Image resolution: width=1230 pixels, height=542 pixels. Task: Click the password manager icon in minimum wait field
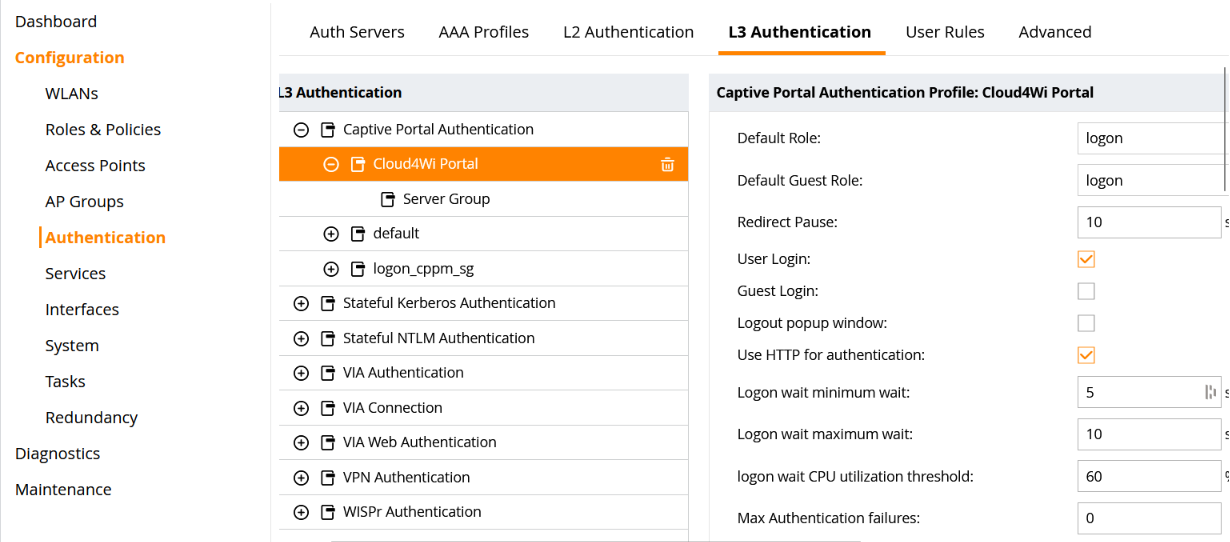click(1210, 393)
